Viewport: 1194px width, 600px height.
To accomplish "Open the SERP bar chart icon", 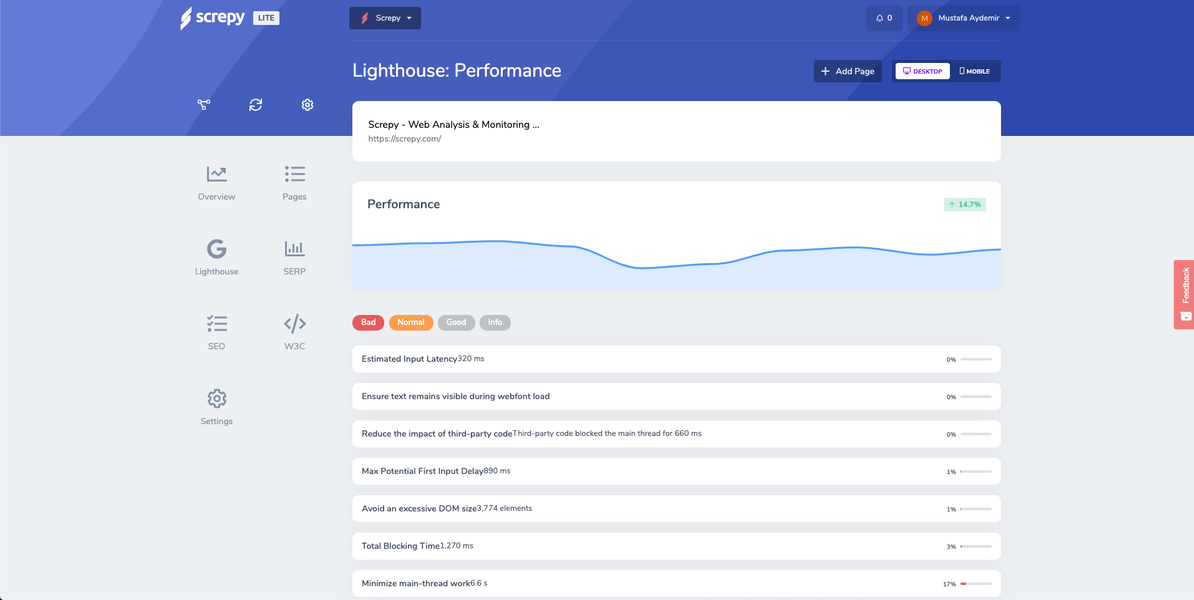I will (295, 249).
